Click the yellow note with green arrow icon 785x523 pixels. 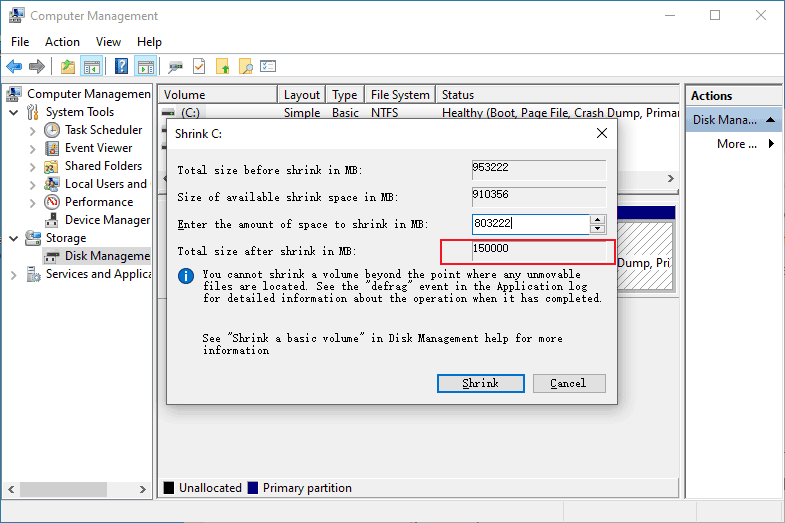tap(223, 66)
